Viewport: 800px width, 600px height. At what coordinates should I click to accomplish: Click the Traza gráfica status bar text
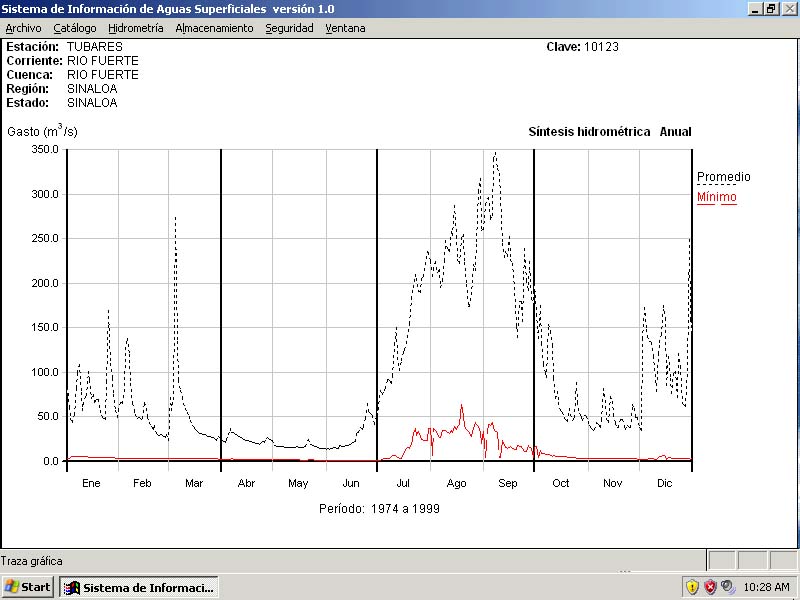tap(32, 561)
